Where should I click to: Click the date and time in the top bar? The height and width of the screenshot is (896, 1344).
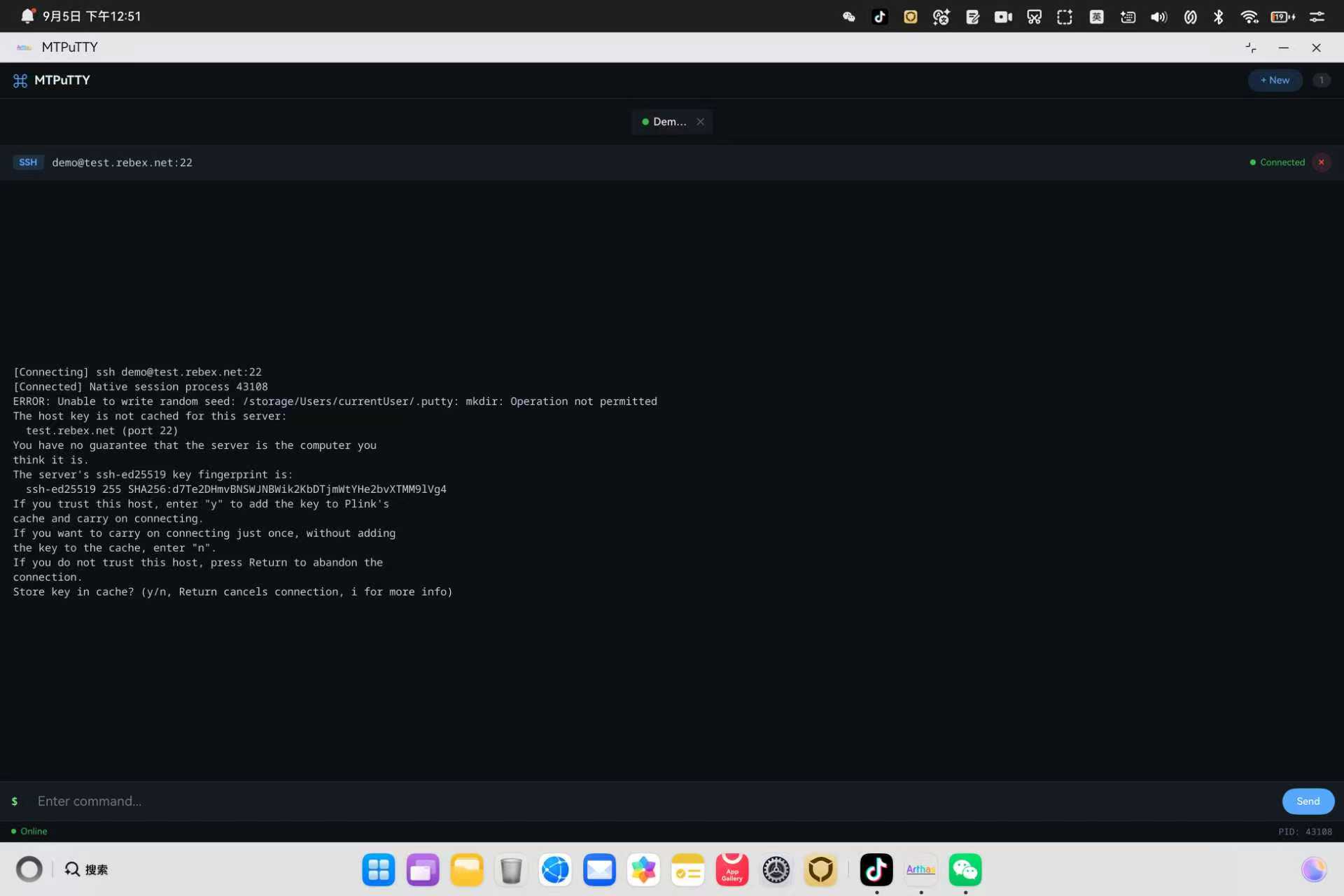click(x=92, y=16)
